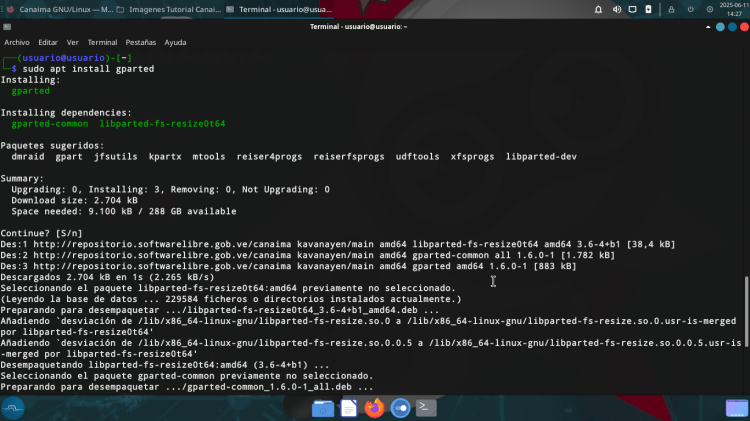Image resolution: width=750 pixels, height=421 pixels.
Task: Click the terminal icon in dock
Action: pos(426,408)
